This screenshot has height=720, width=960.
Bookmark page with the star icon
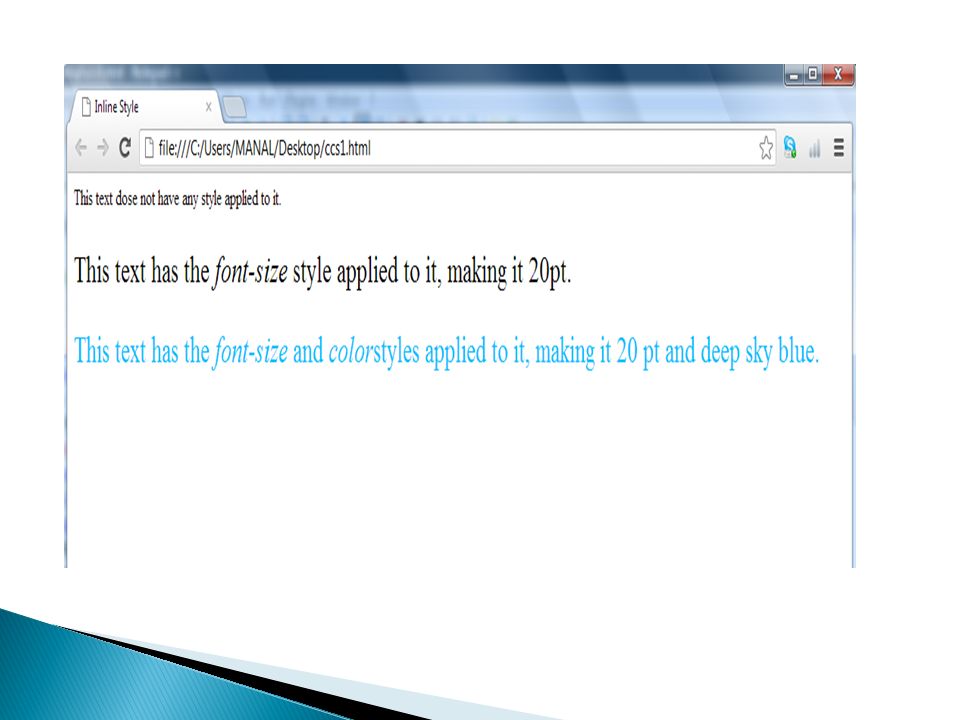(766, 148)
